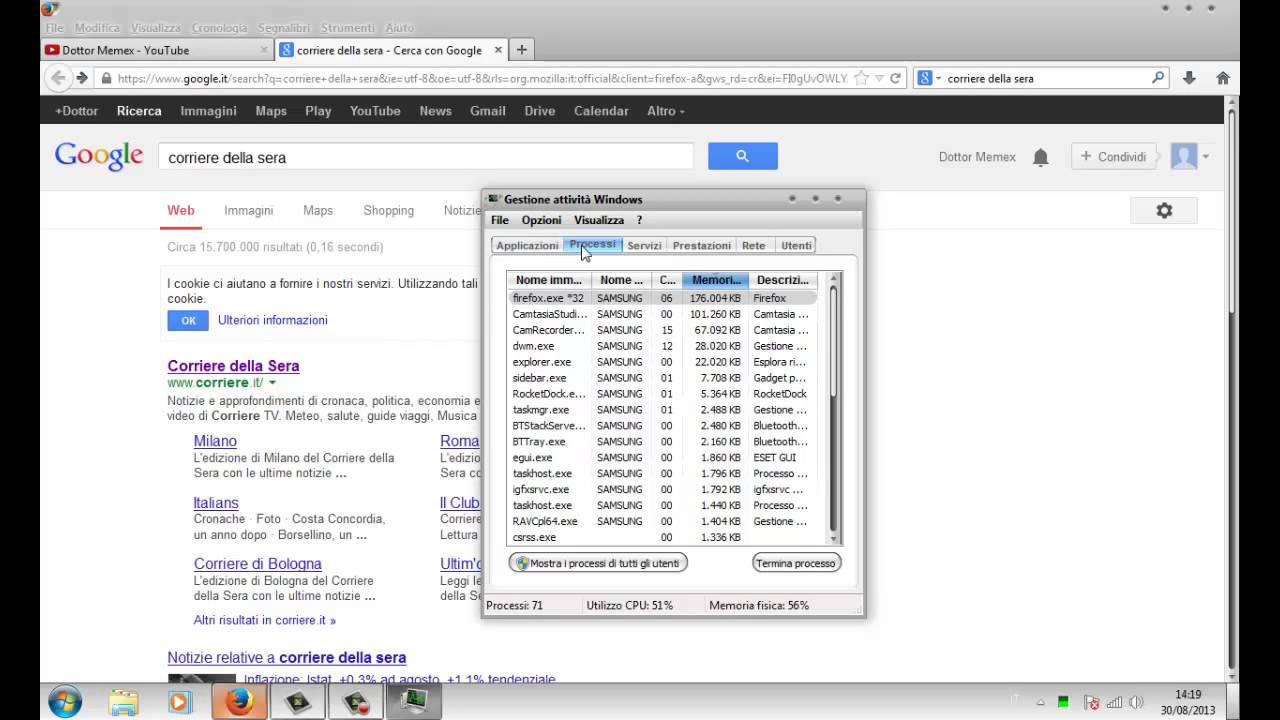Click the magnifier in Firefox search box
Image resolution: width=1280 pixels, height=720 pixels.
point(1158,78)
